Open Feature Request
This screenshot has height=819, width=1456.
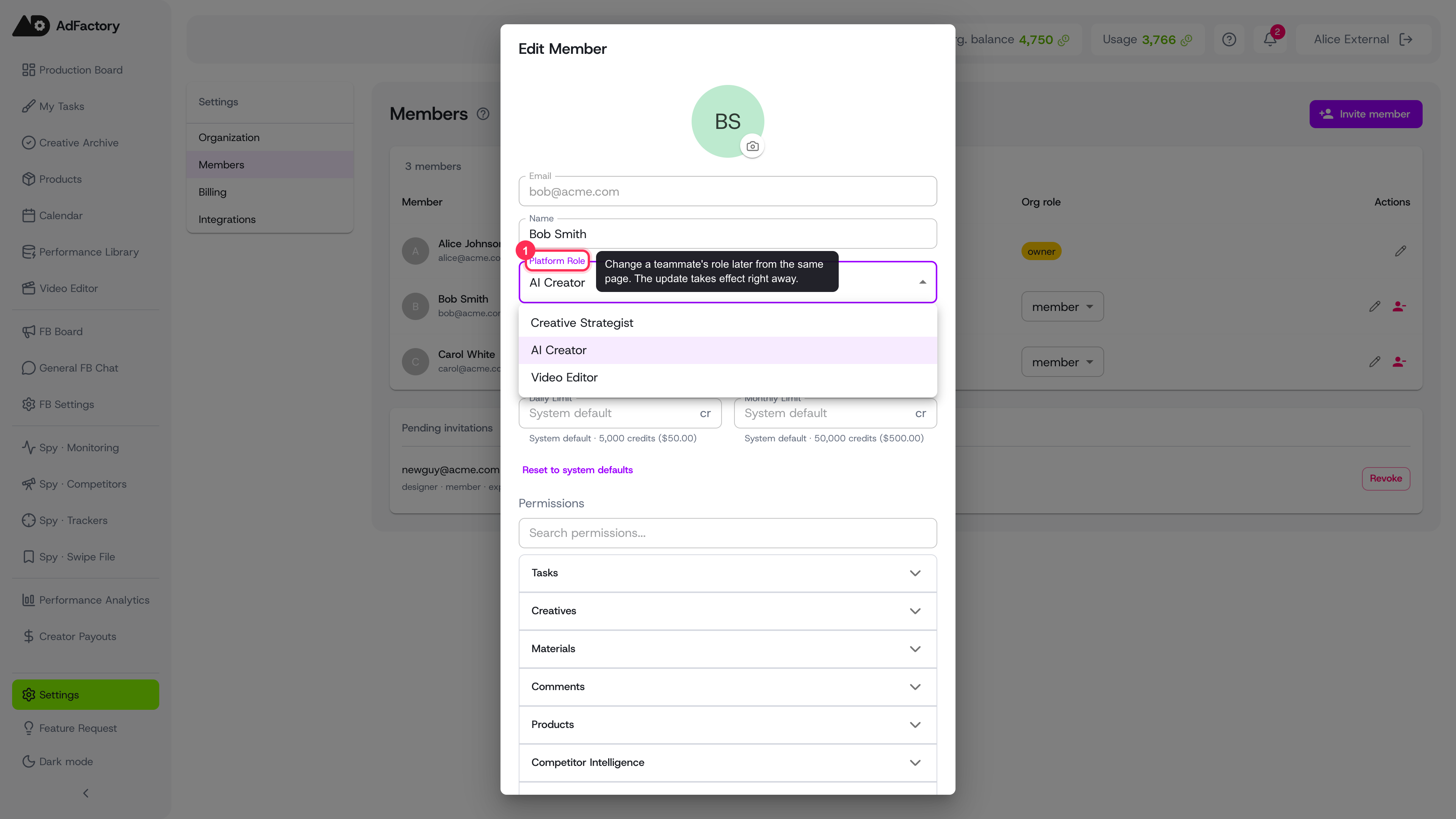(x=85, y=728)
